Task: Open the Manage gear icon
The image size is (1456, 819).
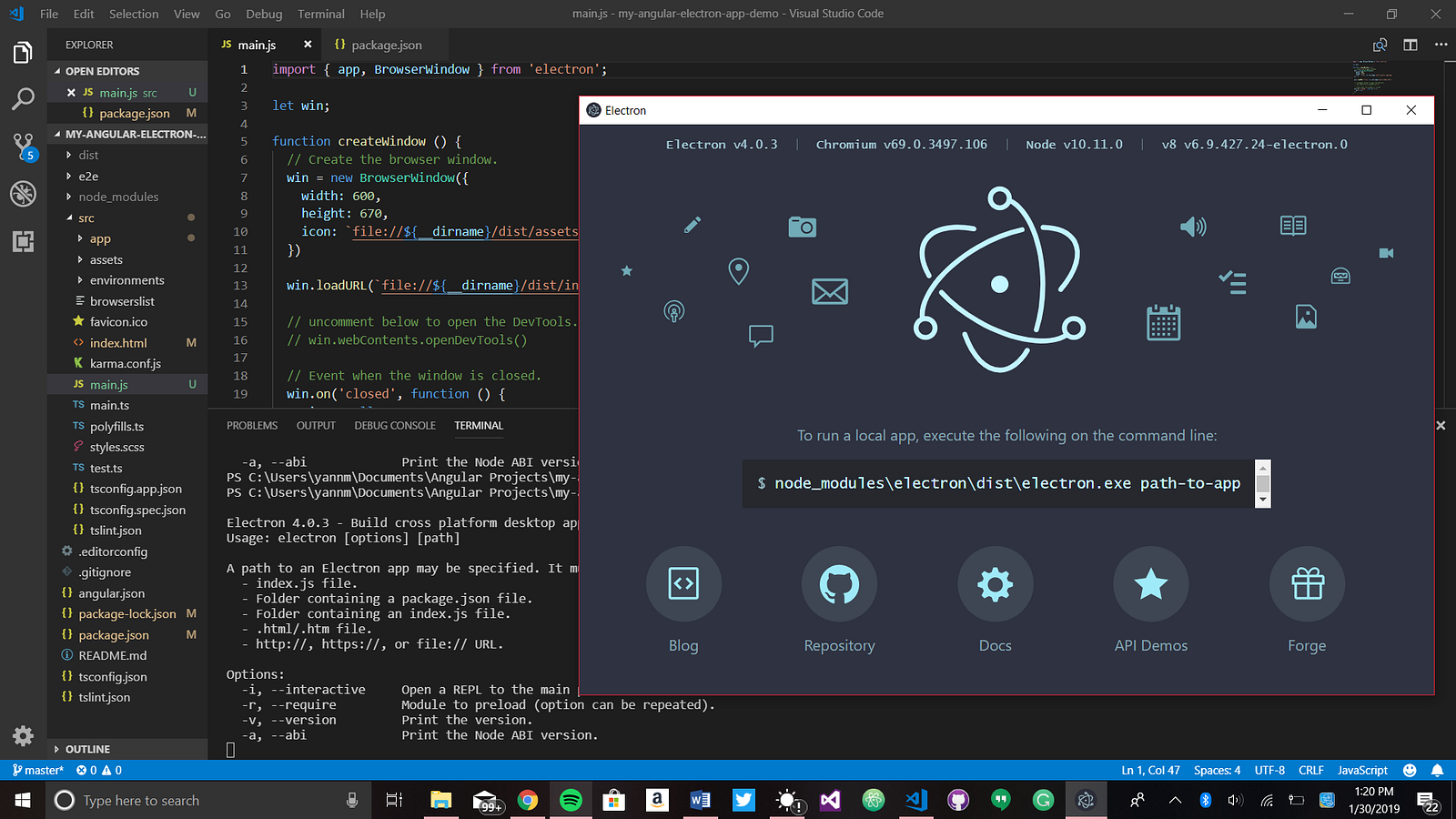Action: click(23, 735)
